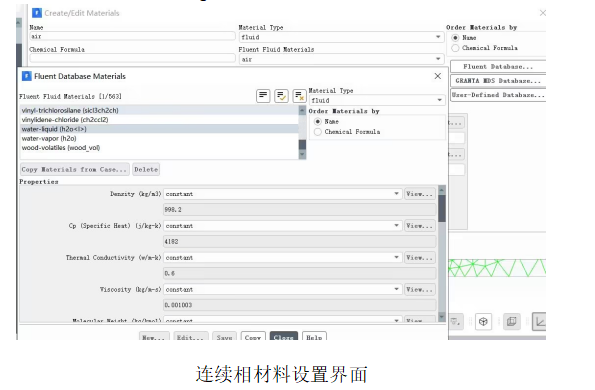Click Copy Materials from Case button
The height and width of the screenshot is (390, 595).
tap(74, 170)
